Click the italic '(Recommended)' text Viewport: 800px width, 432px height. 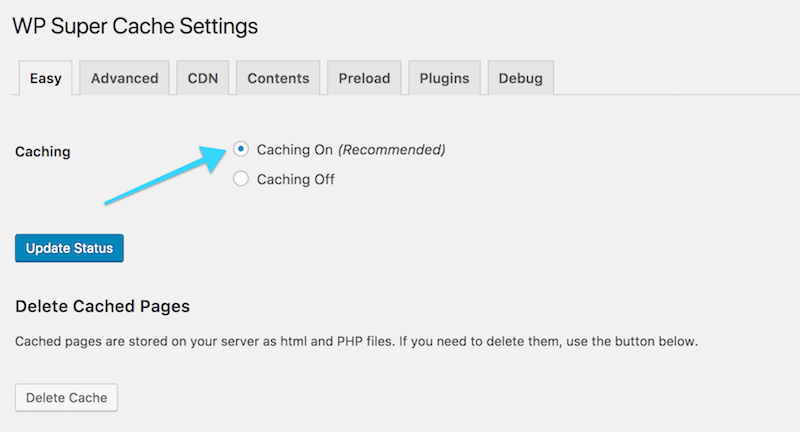tap(392, 150)
